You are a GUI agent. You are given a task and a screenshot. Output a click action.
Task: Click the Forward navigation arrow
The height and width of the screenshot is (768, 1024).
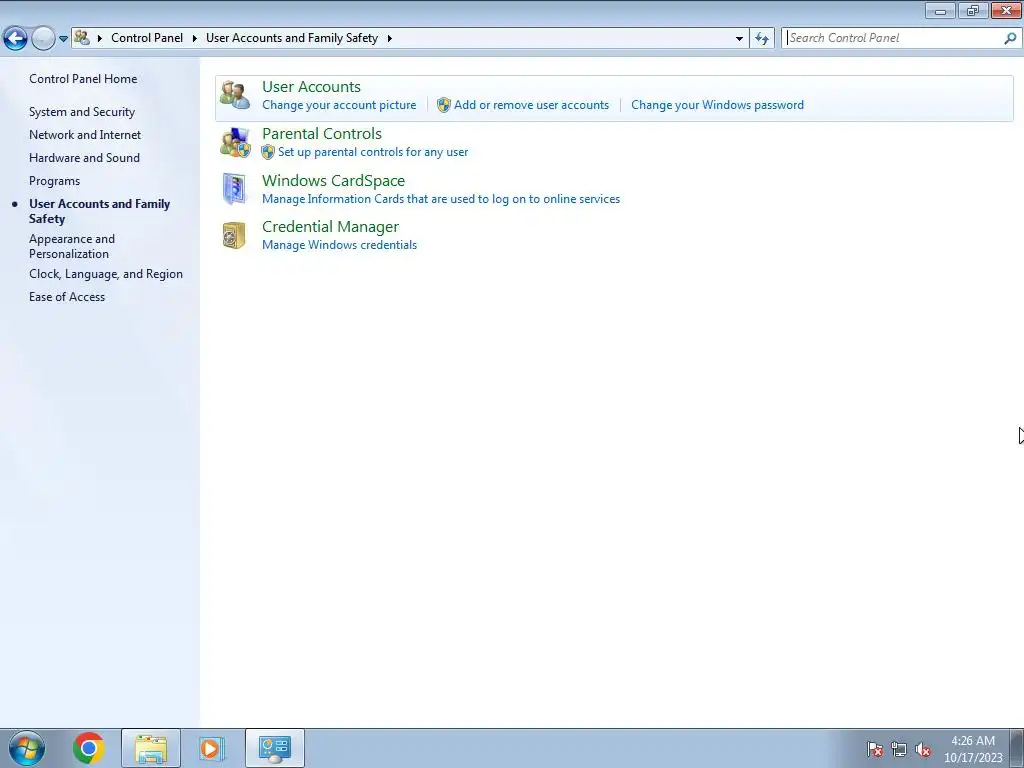pos(44,39)
